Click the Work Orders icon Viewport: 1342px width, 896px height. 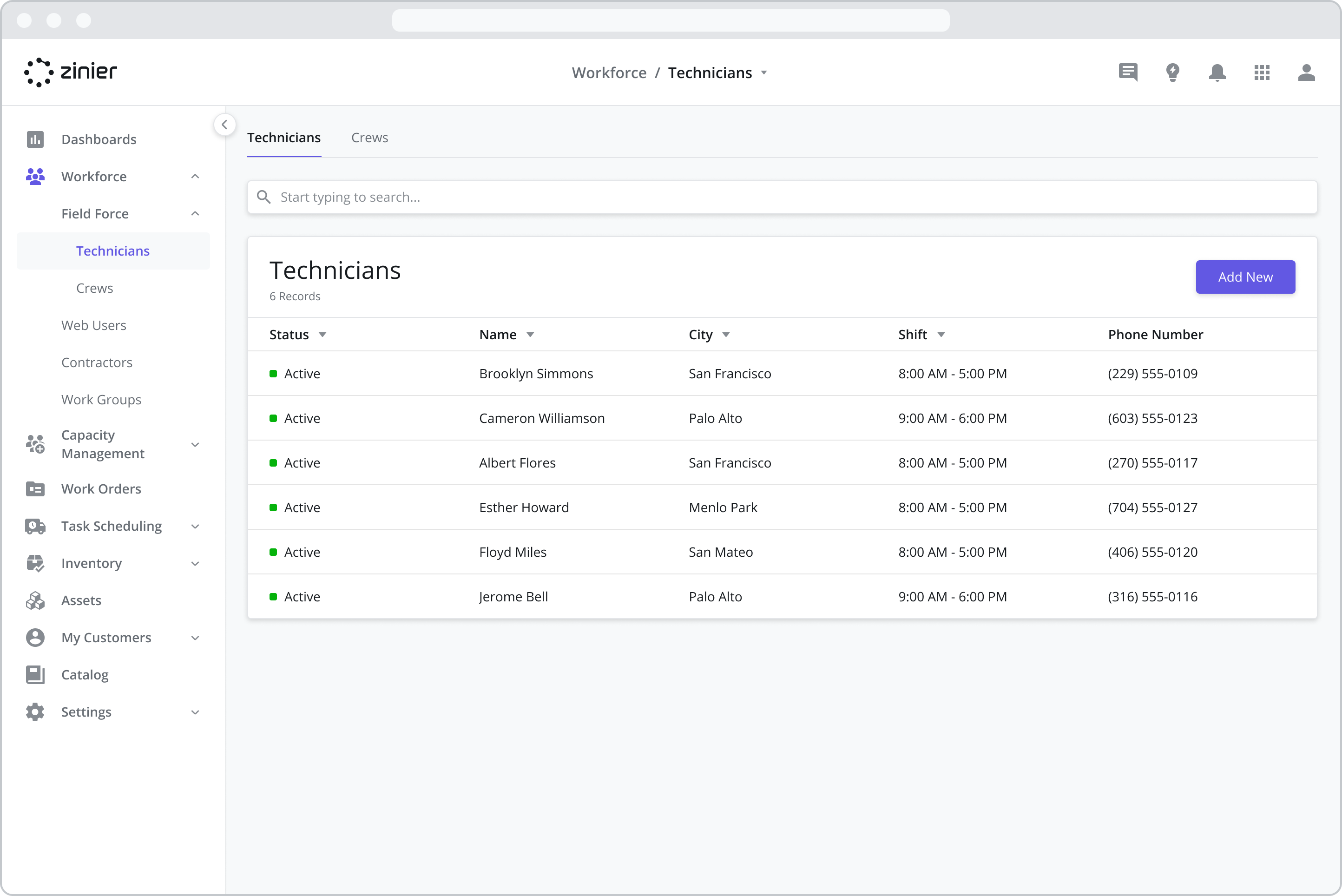(35, 488)
